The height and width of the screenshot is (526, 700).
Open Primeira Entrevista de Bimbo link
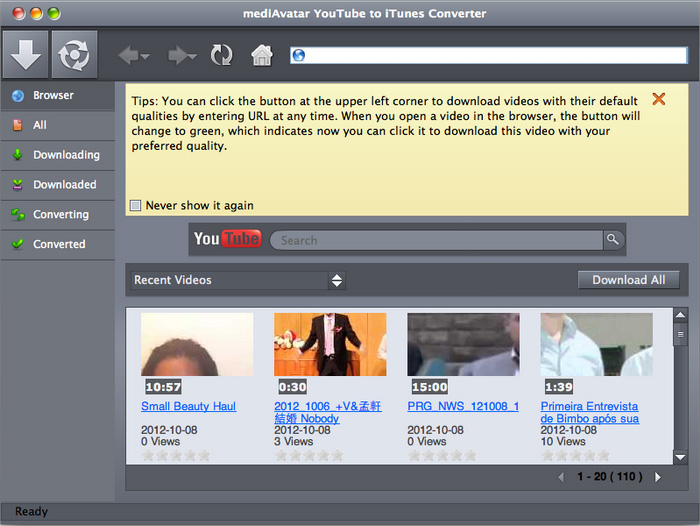point(590,412)
